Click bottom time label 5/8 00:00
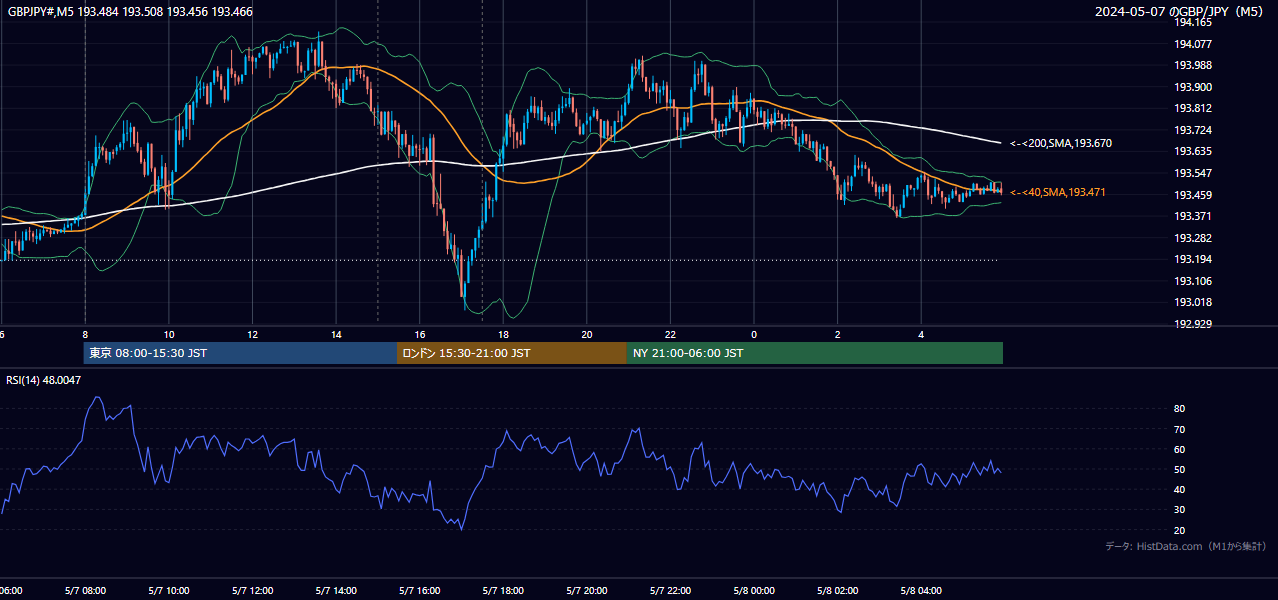This screenshot has width=1278, height=600. (x=754, y=591)
